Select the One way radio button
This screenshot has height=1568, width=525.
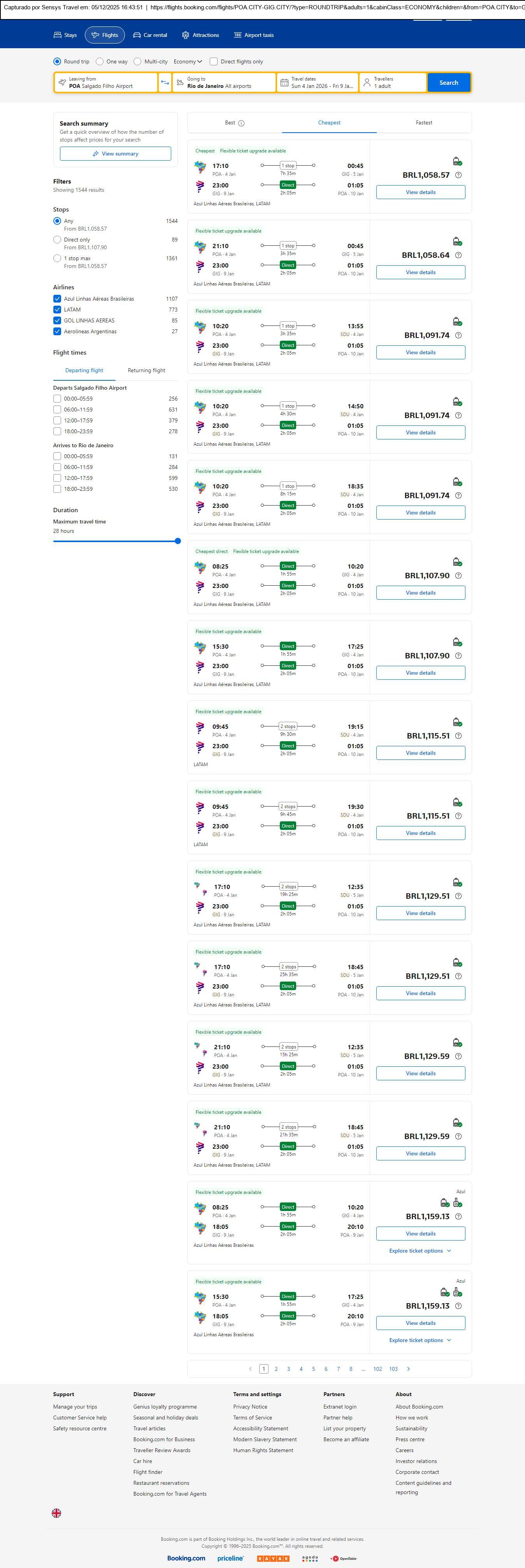pyautogui.click(x=100, y=61)
